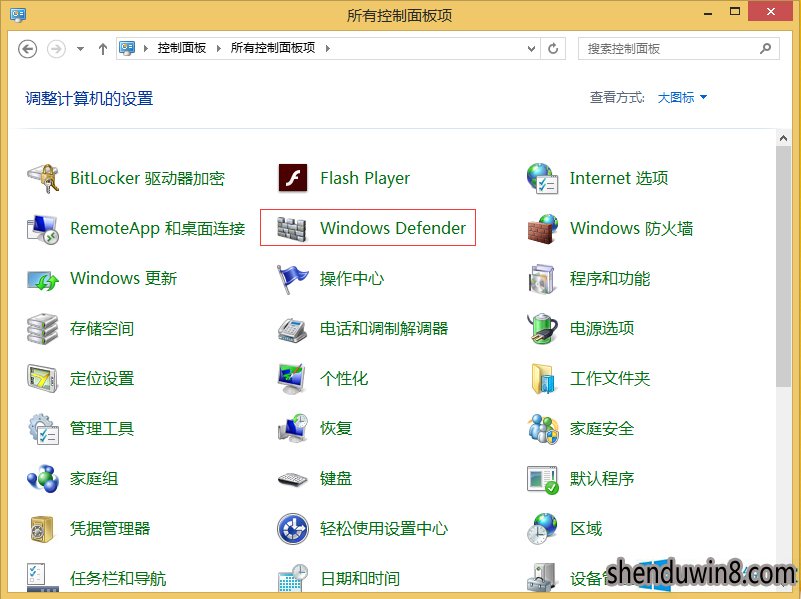Open the RemoteApp 和桌面连接 icon

tap(43, 228)
